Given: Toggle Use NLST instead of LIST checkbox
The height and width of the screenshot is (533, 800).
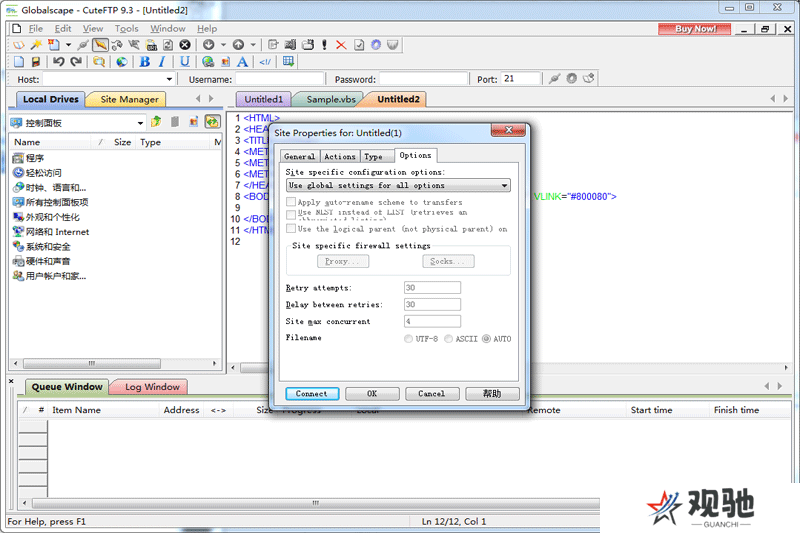Looking at the screenshot, I should pyautogui.click(x=291, y=214).
